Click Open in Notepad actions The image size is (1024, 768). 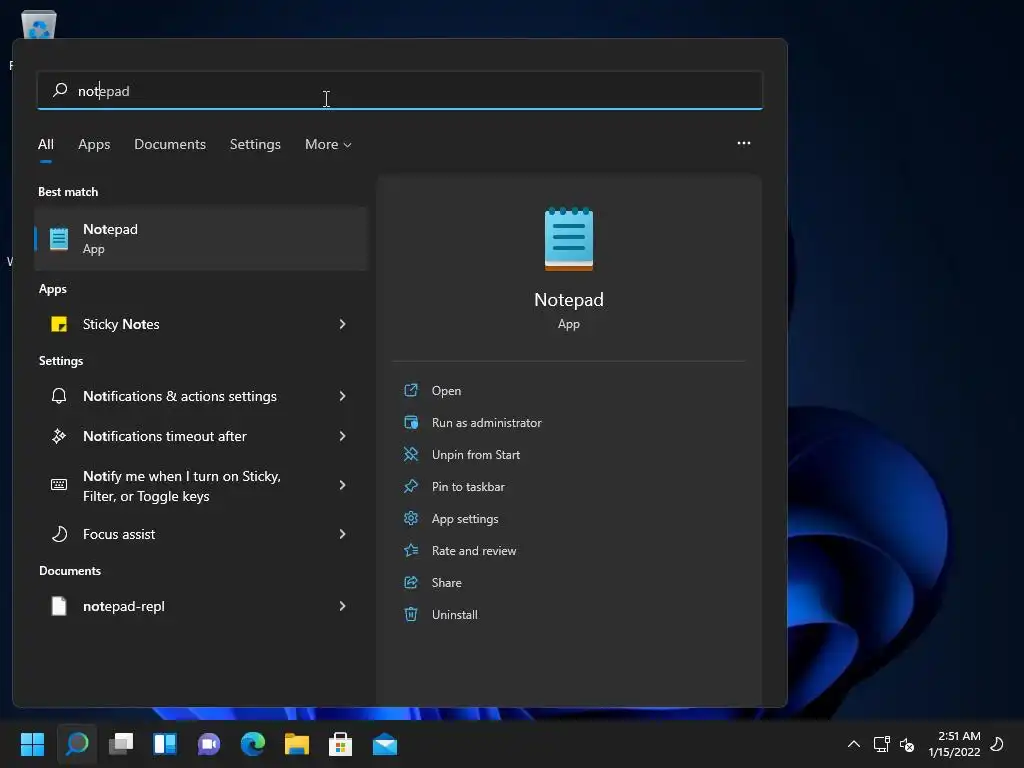pyautogui.click(x=446, y=391)
